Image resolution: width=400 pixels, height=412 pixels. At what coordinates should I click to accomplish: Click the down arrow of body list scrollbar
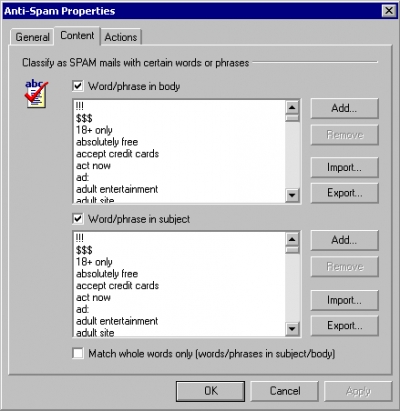[x=292, y=195]
